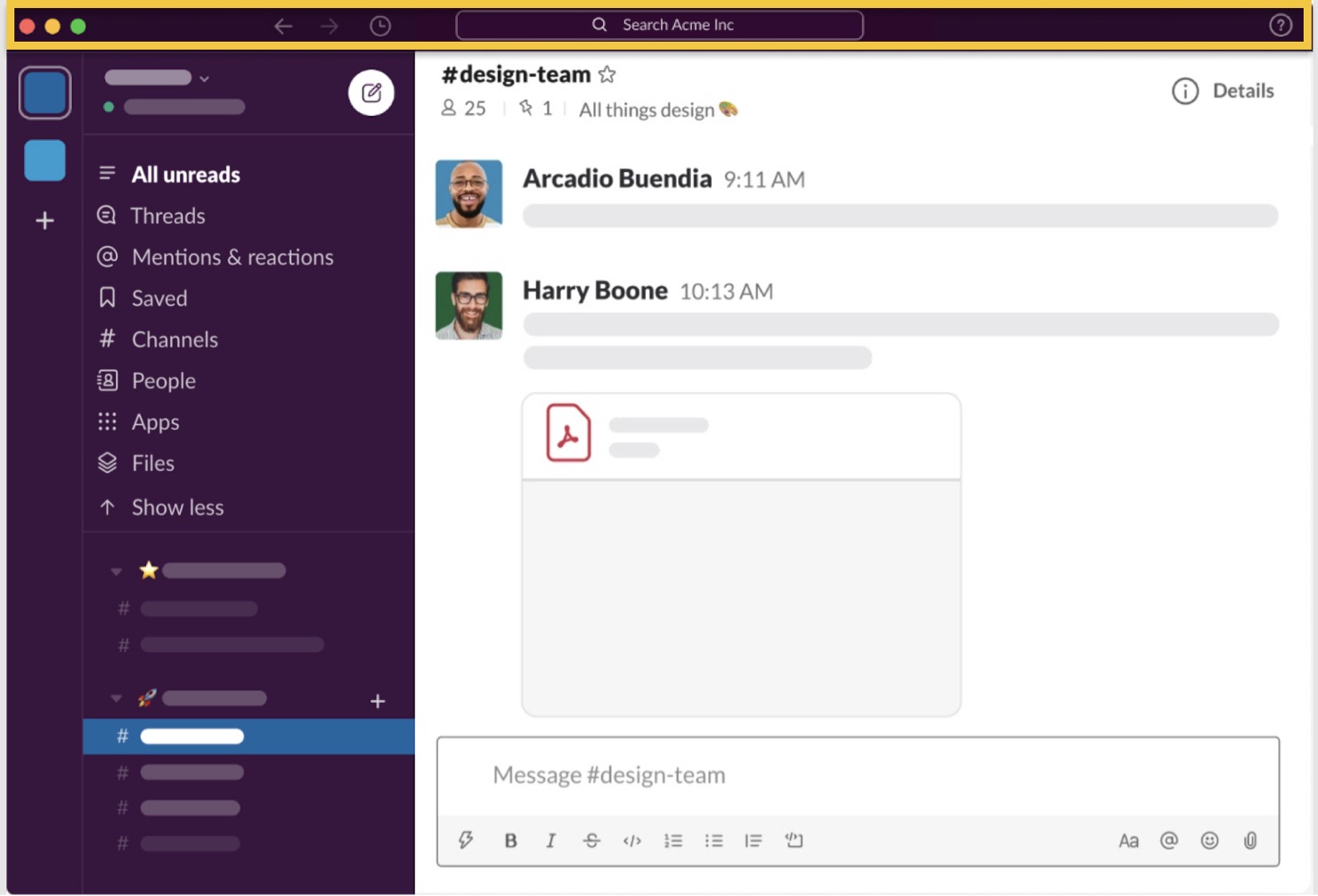1318x896 pixels.
Task: Click the help question mark icon
Action: click(1280, 26)
